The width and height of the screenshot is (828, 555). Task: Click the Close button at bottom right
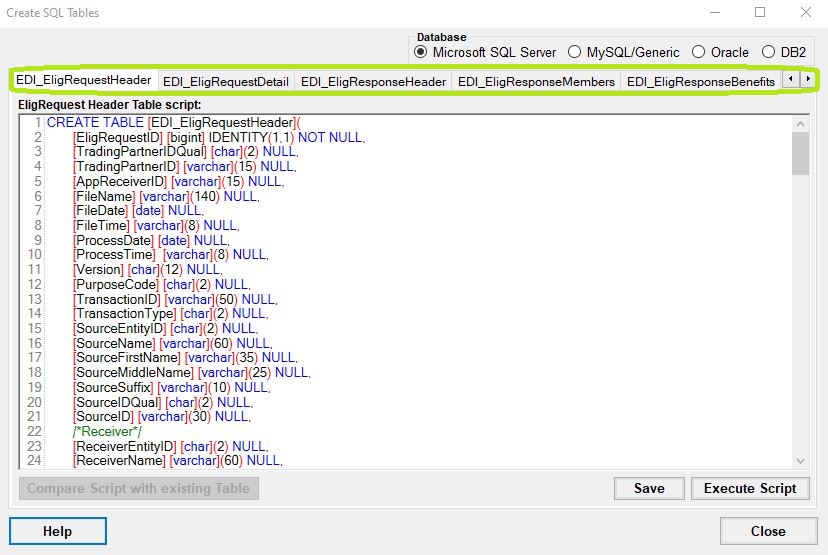768,531
